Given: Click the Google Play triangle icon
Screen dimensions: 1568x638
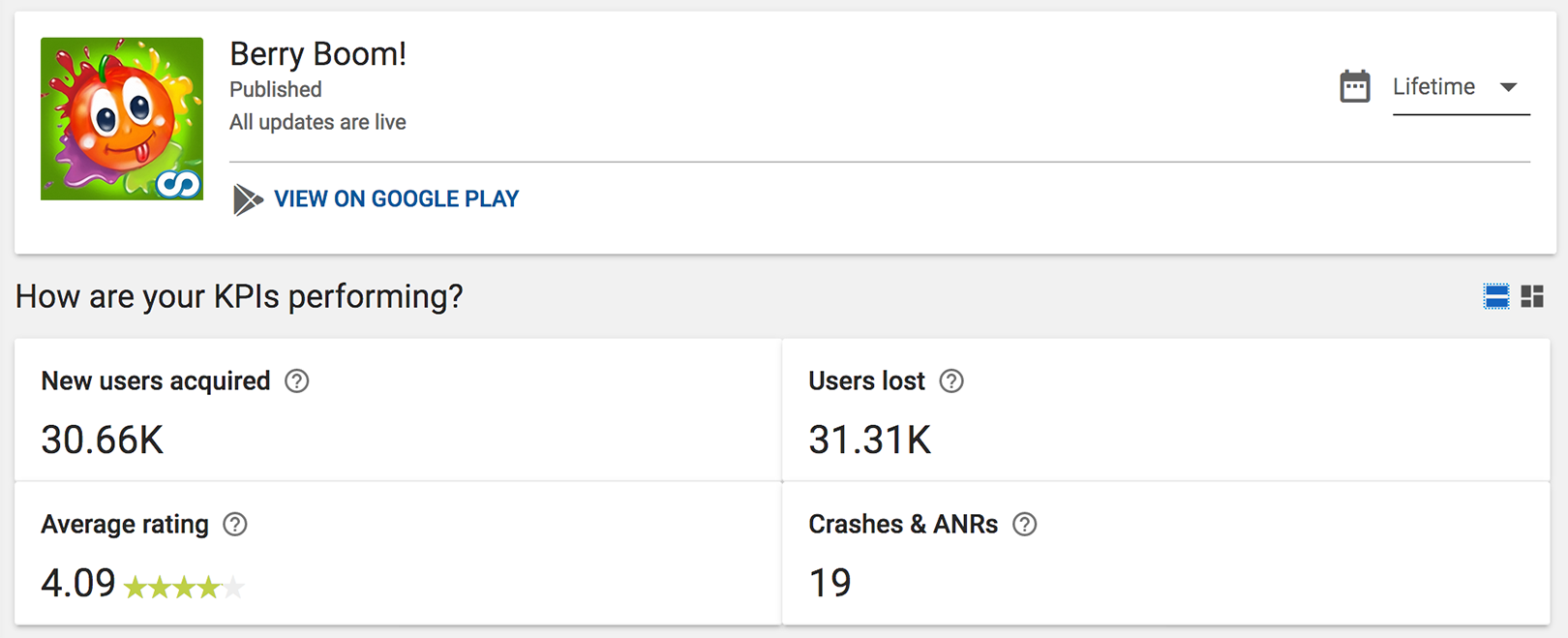Looking at the screenshot, I should pyautogui.click(x=248, y=199).
